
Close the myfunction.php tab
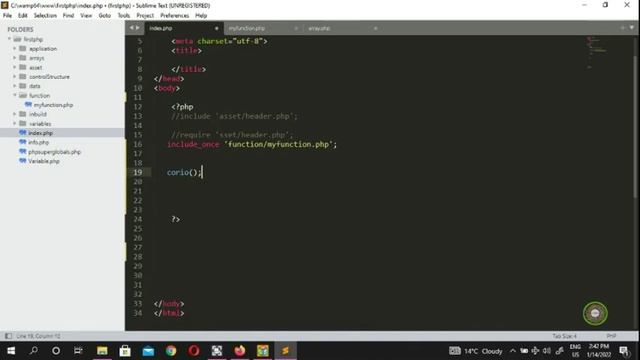coord(296,28)
